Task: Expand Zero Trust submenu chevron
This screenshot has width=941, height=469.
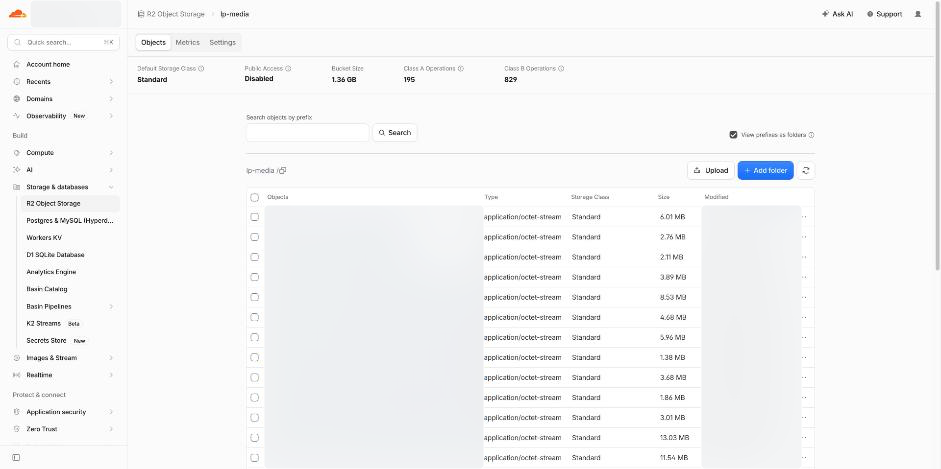Action: pyautogui.click(x=111, y=429)
